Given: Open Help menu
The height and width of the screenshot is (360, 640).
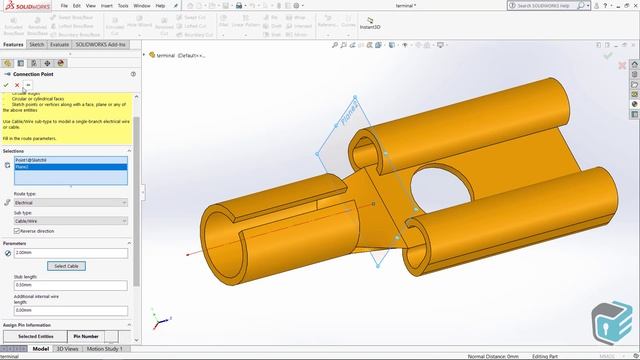Looking at the screenshot, I should tap(160, 6).
